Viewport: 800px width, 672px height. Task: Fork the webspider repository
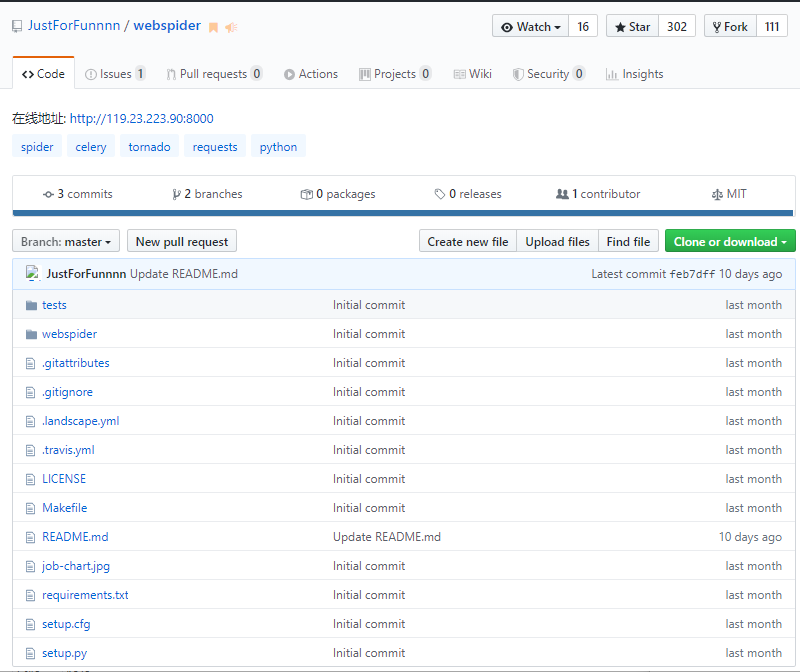731,27
